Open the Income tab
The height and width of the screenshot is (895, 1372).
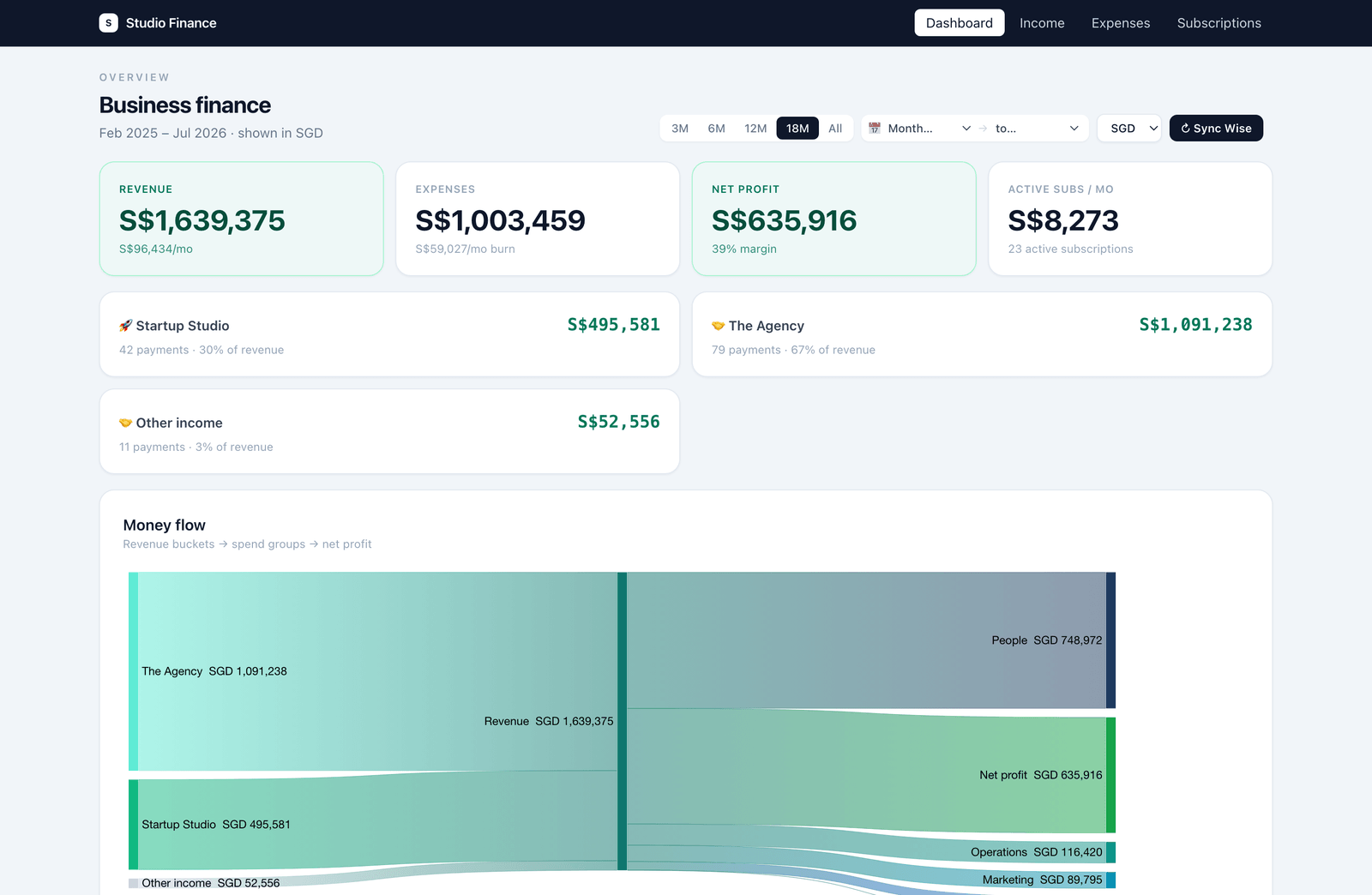pyautogui.click(x=1042, y=23)
